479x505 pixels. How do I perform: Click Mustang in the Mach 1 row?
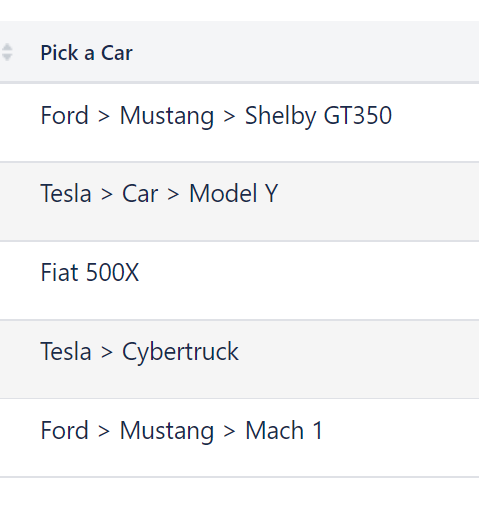[x=167, y=431]
